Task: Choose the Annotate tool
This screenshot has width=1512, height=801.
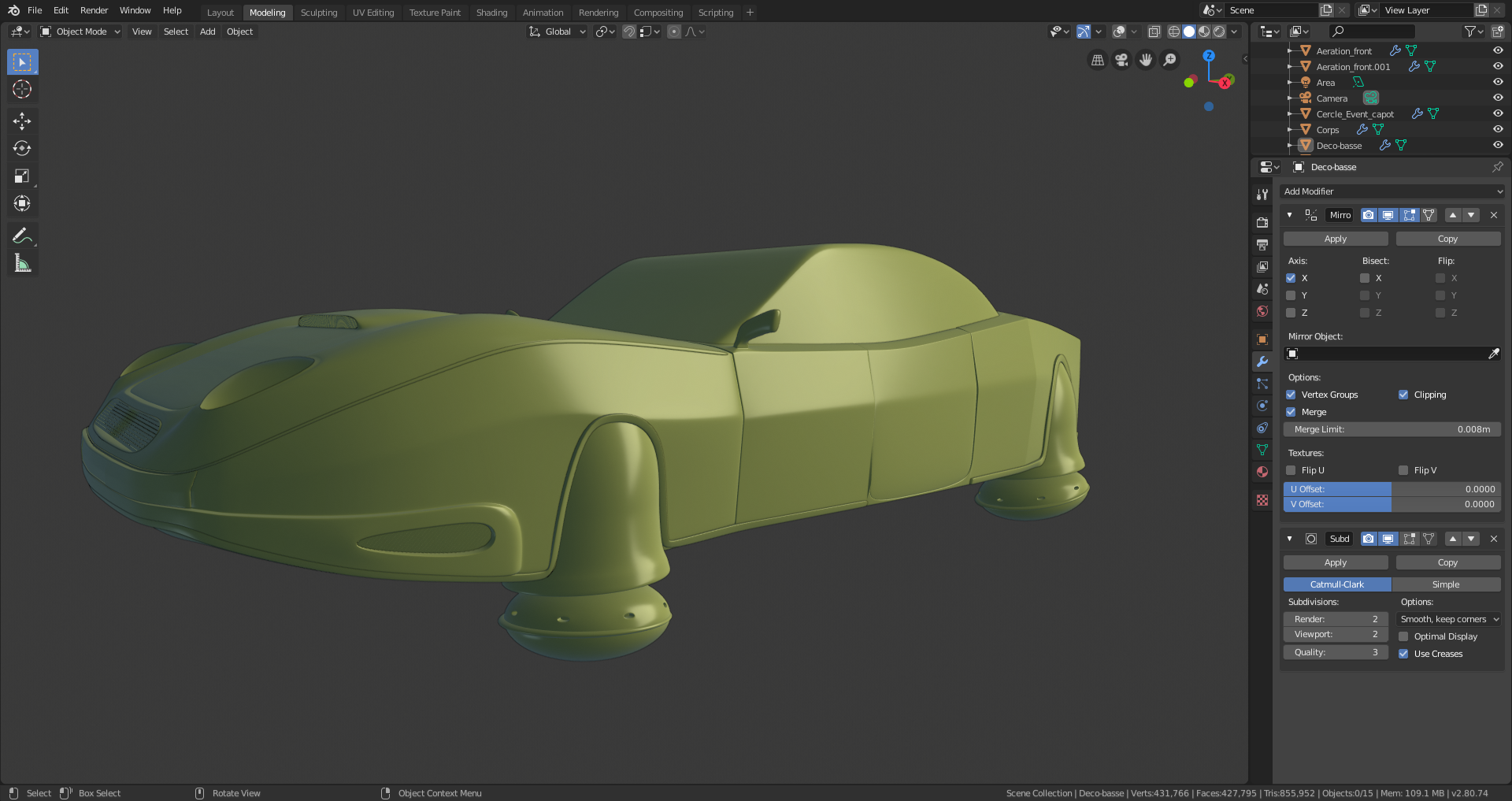Action: point(22,235)
